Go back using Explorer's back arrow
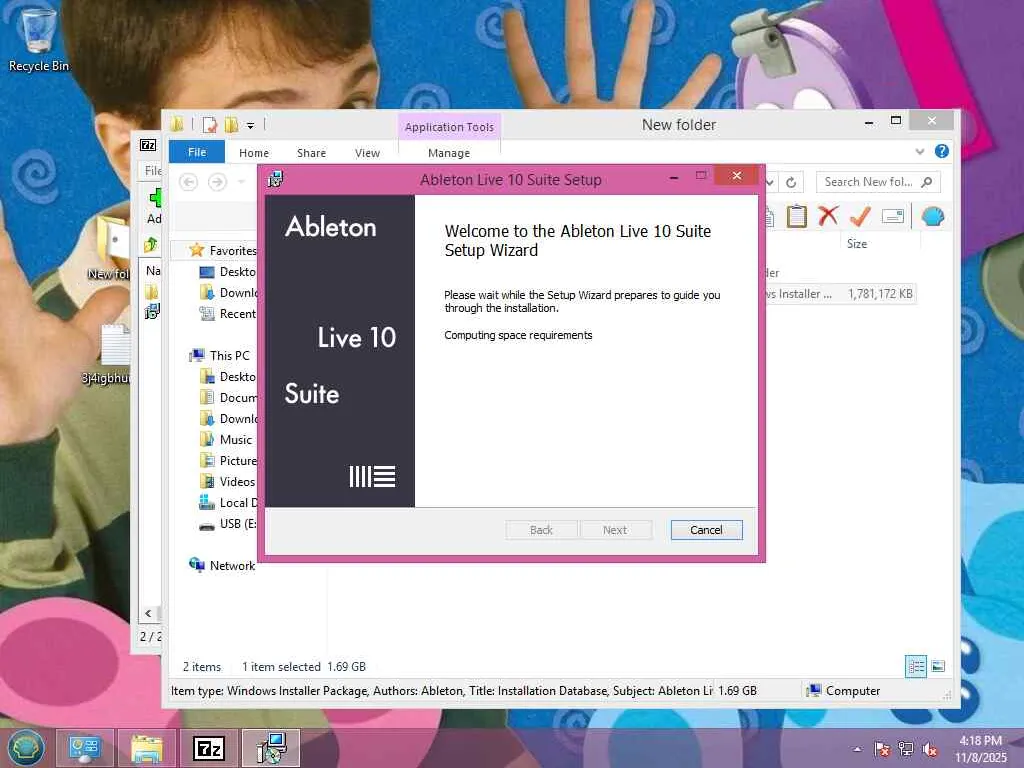Image resolution: width=1024 pixels, height=768 pixels. click(x=189, y=182)
